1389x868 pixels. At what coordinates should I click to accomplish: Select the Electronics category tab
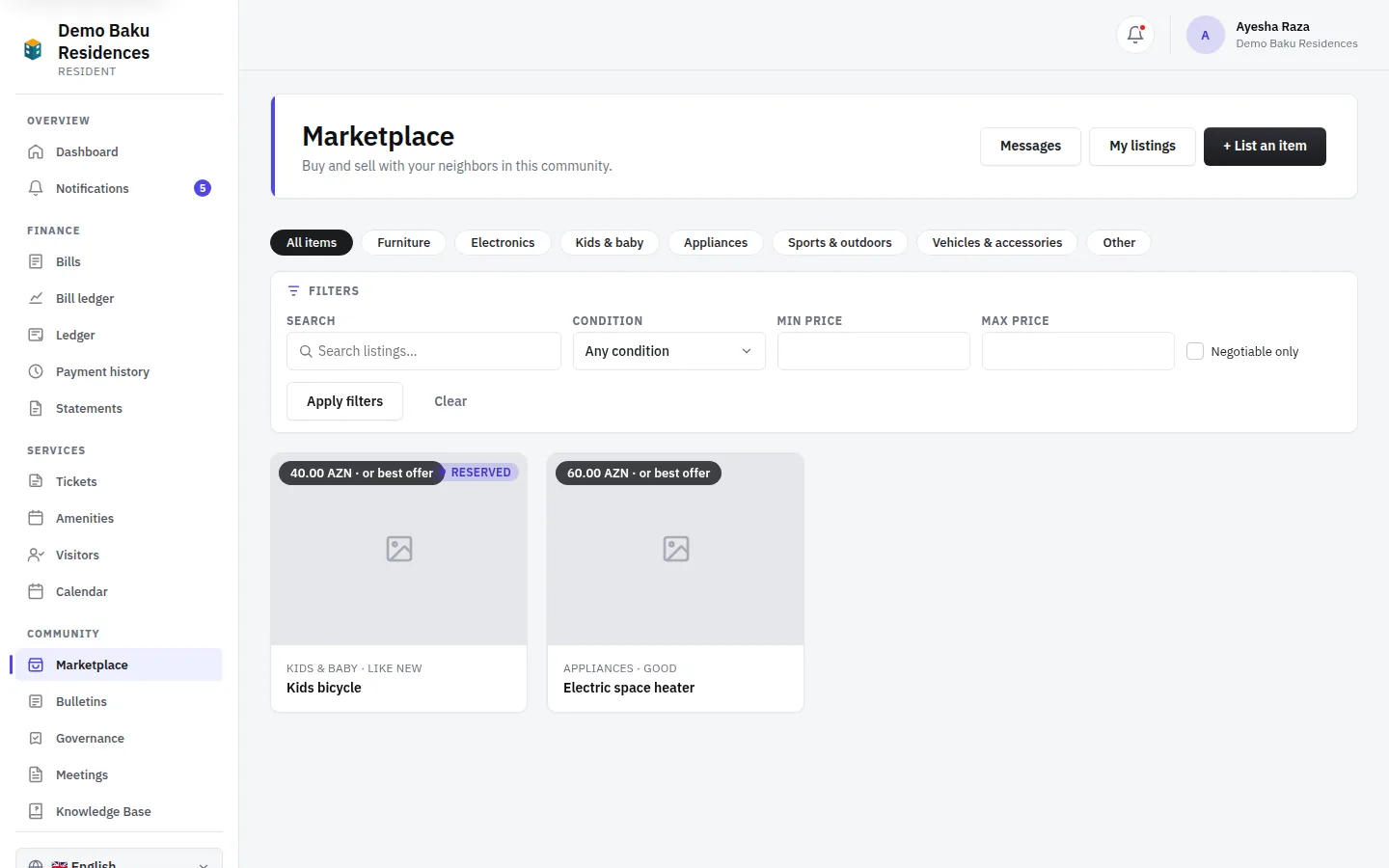[x=503, y=242]
